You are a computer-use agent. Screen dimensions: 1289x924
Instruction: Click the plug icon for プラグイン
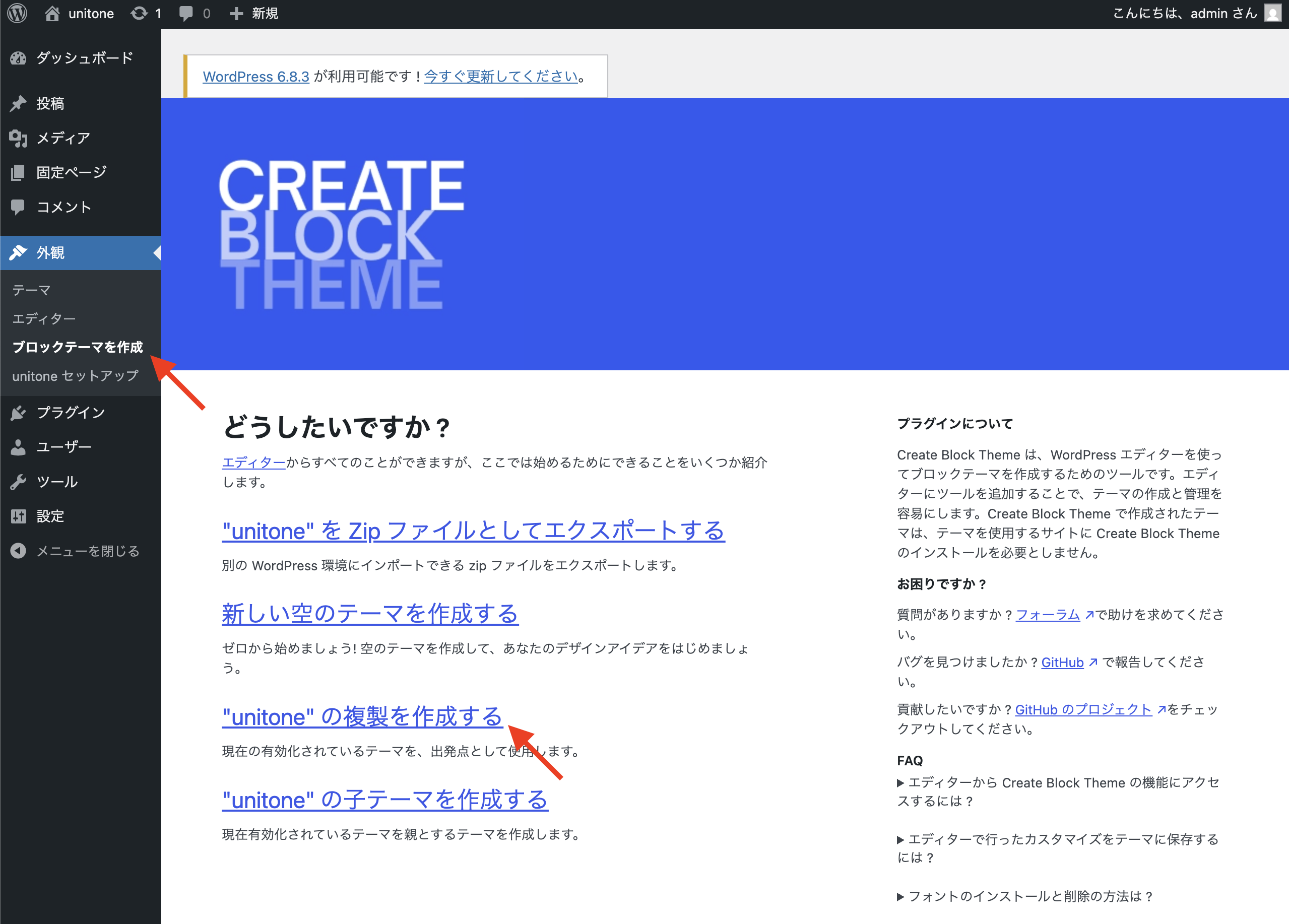pos(18,413)
